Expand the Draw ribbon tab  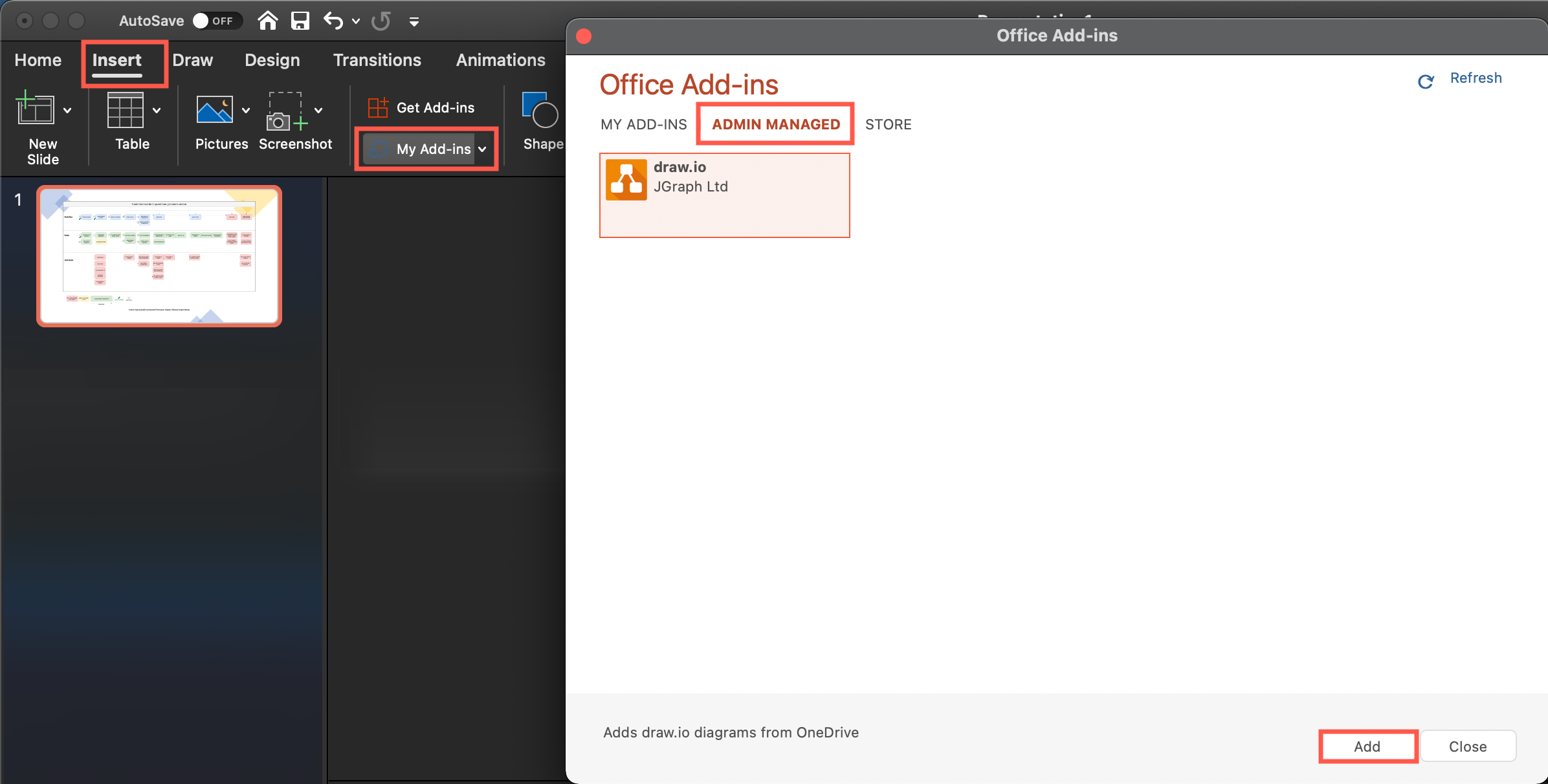(x=192, y=61)
